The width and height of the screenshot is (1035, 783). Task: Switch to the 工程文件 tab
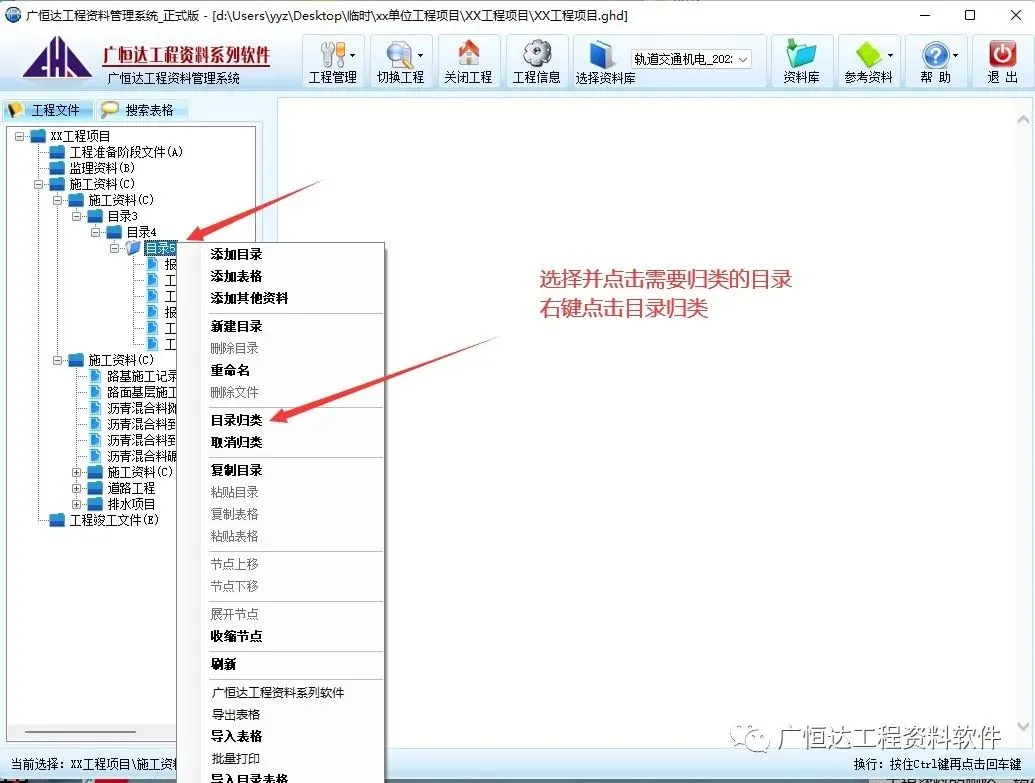click(x=48, y=110)
